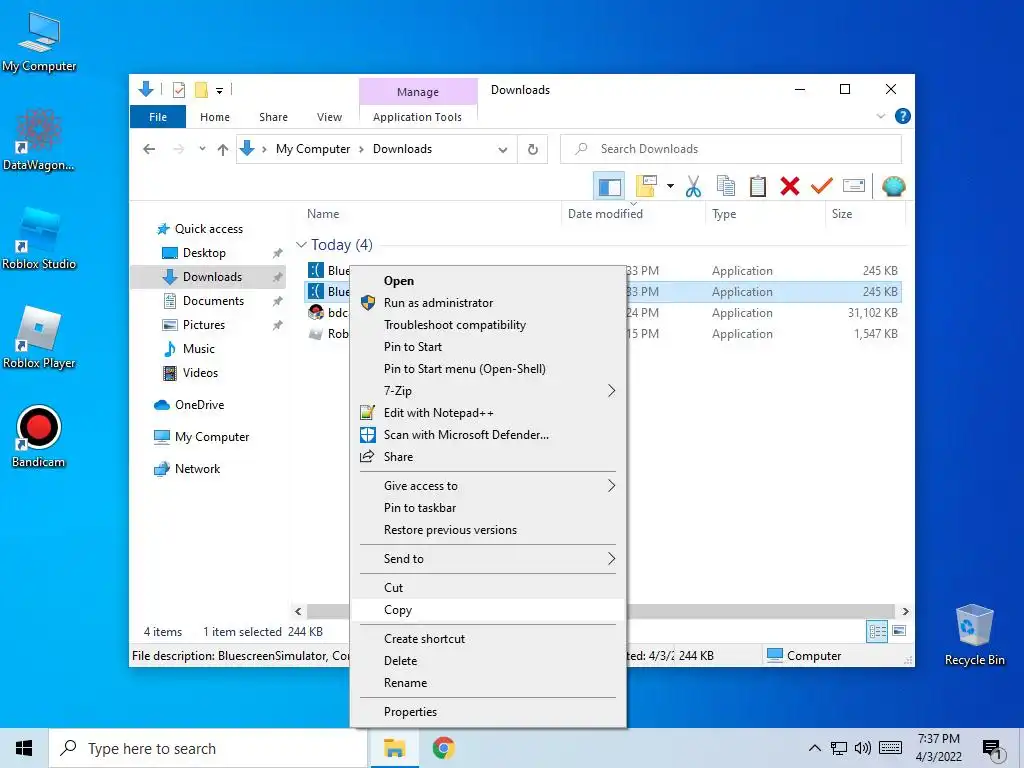This screenshot has width=1024, height=768.
Task: Click the Refresh button next to address bar
Action: 533,150
